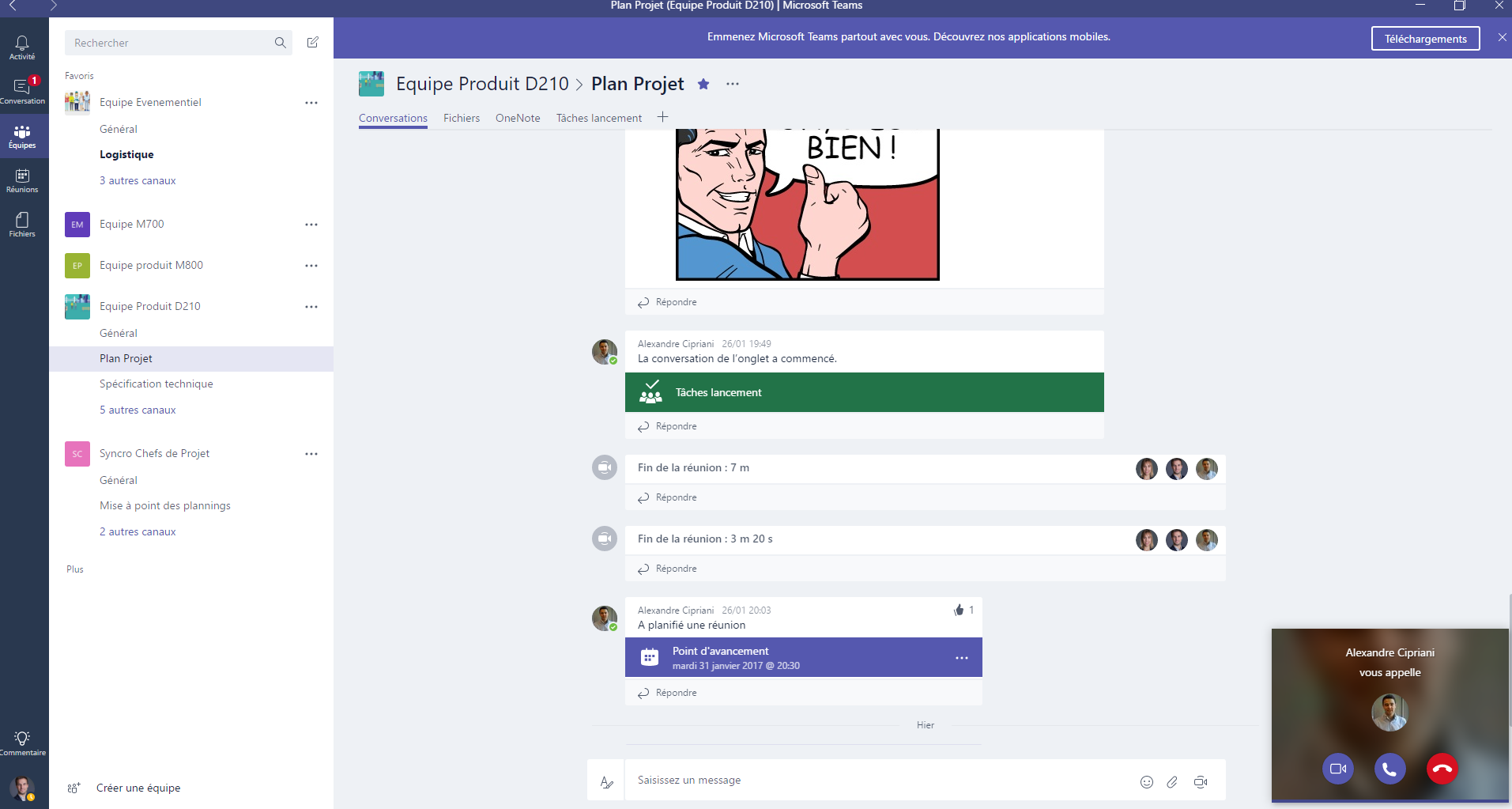Switch to the Fichiers tab
1512x809 pixels.
tap(462, 118)
